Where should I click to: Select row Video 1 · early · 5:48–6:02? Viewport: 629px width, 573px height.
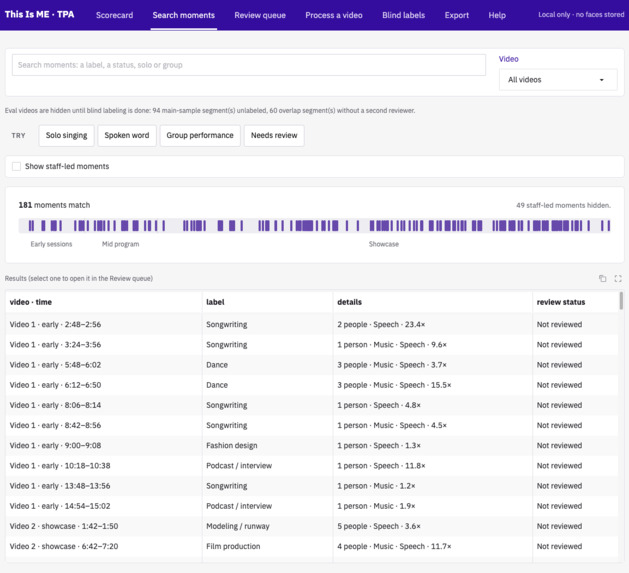pos(312,365)
